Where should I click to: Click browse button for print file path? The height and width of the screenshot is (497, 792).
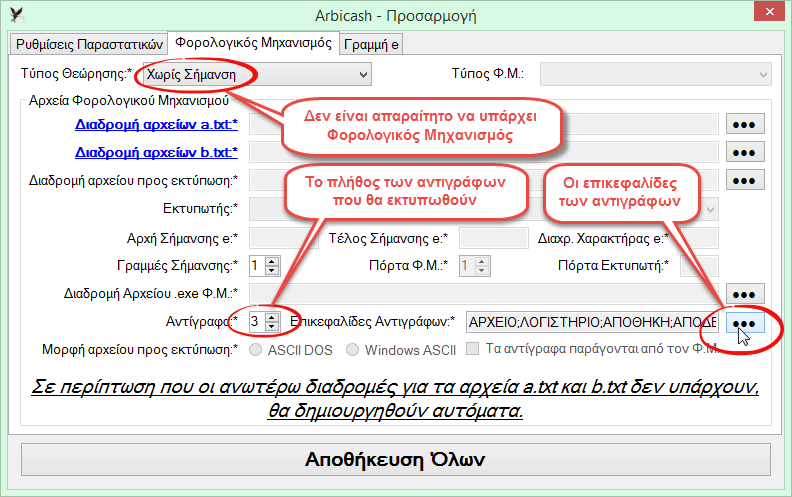(x=742, y=180)
